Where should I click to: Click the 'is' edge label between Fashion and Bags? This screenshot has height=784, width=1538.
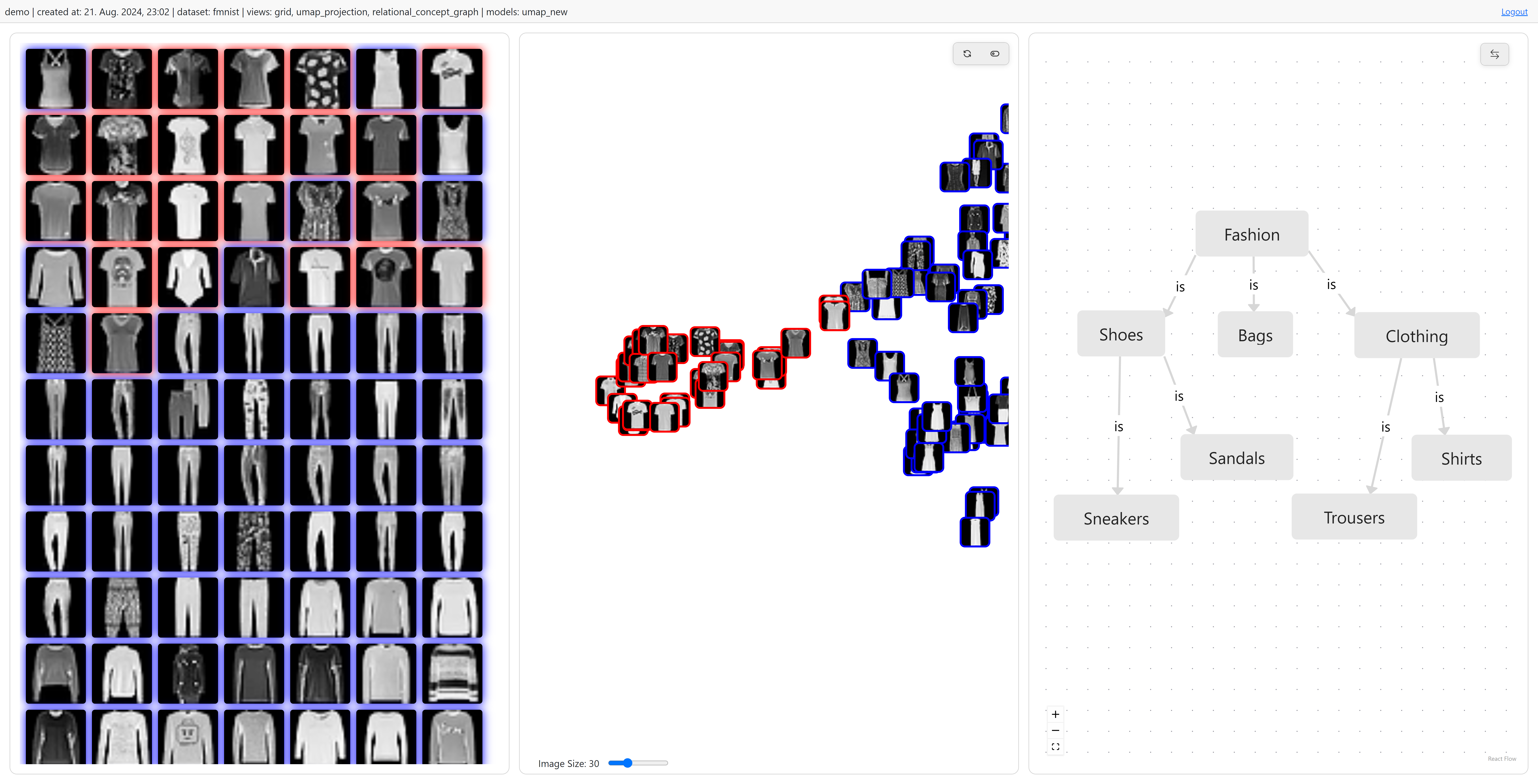pos(1254,285)
